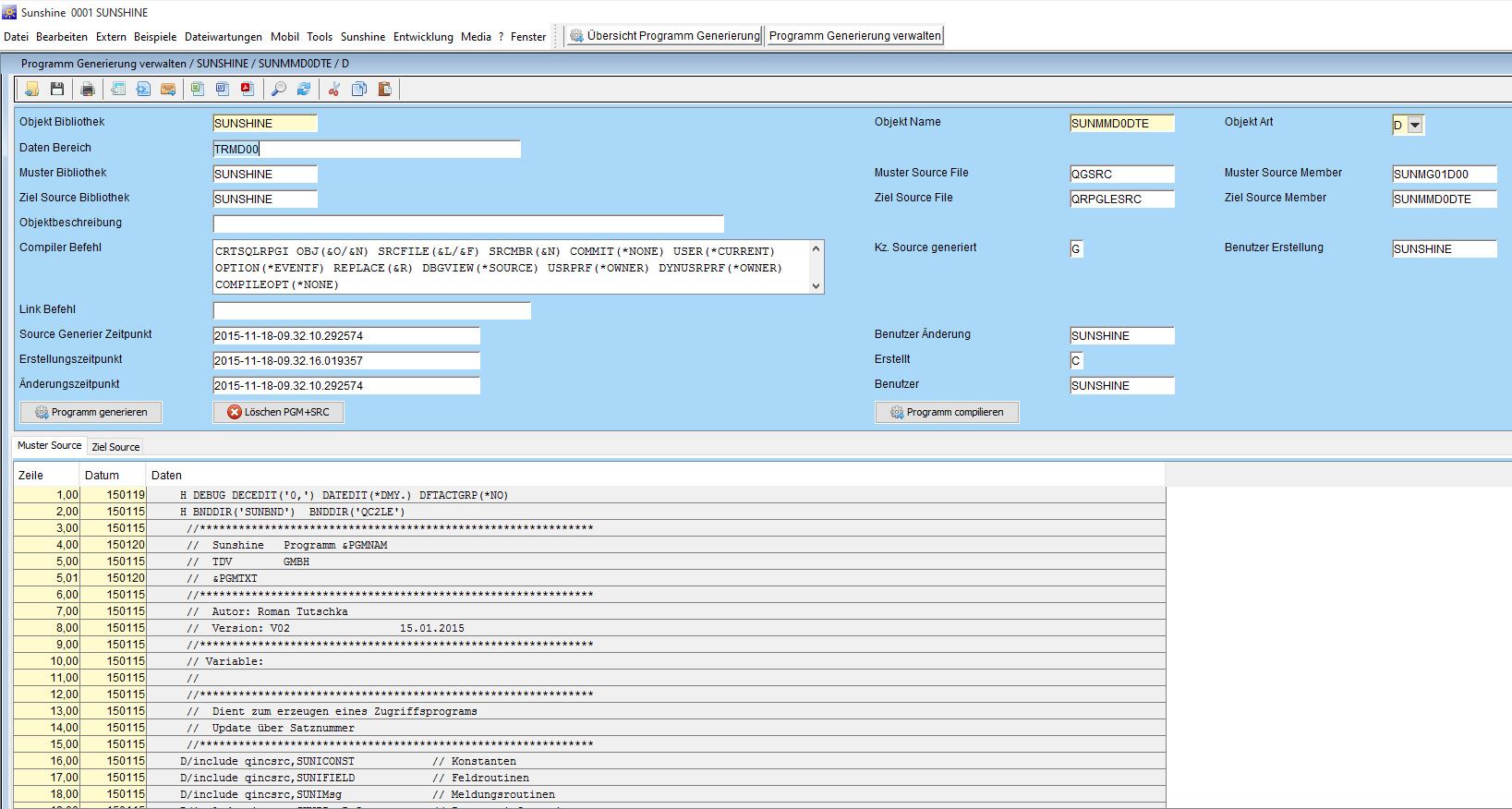This screenshot has height=809, width=1512.
Task: Click the Muster Source Member field
Action: (x=1445, y=174)
